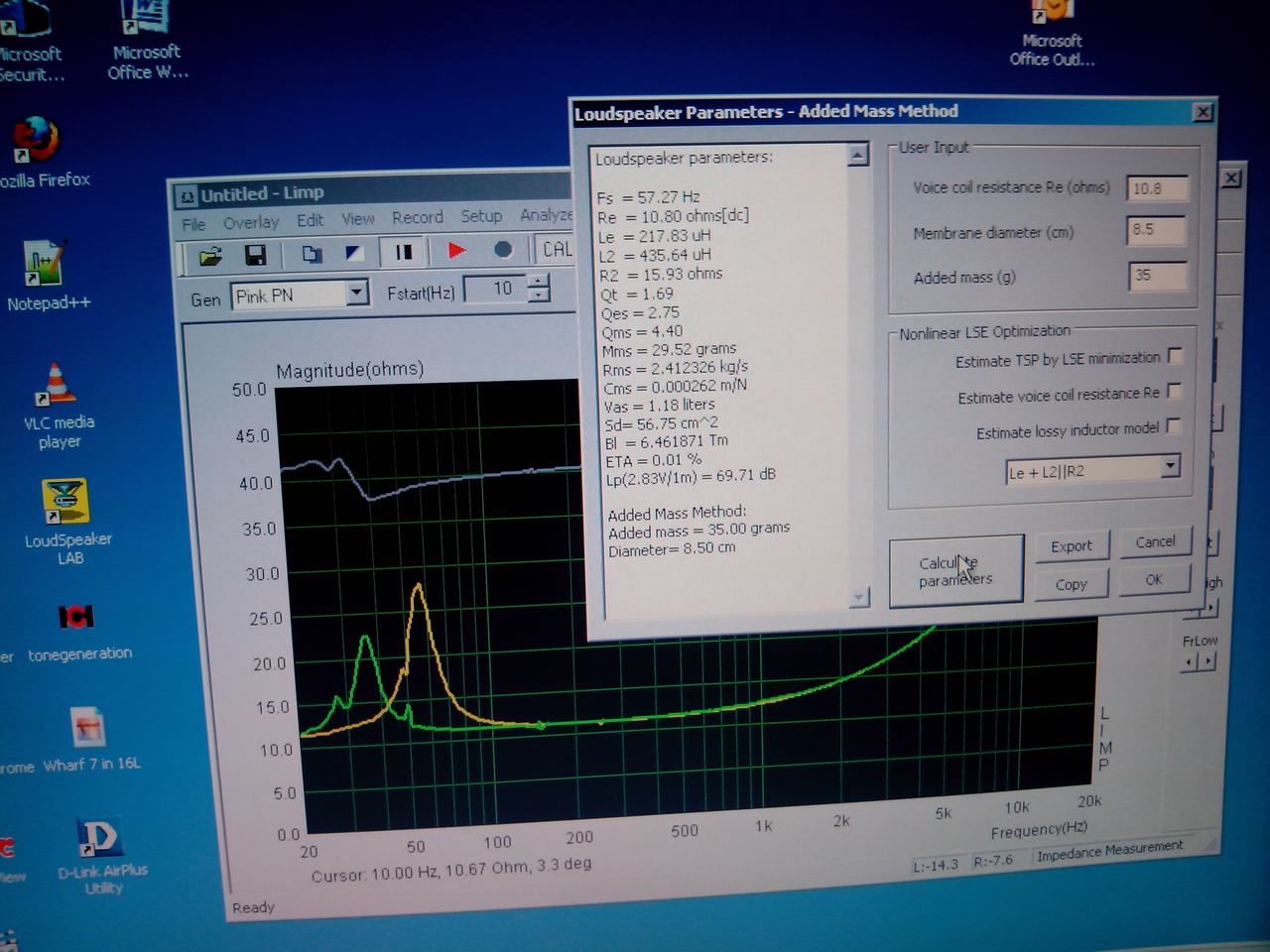
Task: Click the OK button
Action: tap(1154, 579)
